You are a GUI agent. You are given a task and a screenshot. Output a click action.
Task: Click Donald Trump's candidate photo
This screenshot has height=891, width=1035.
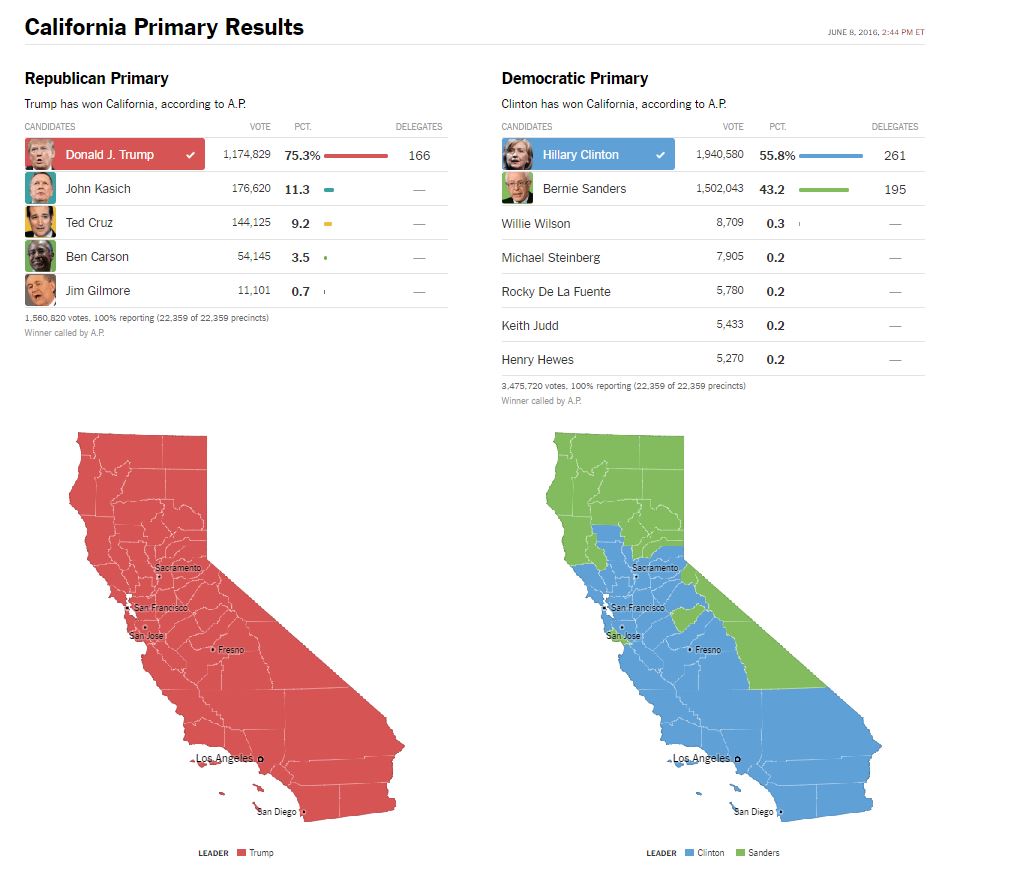[41, 155]
